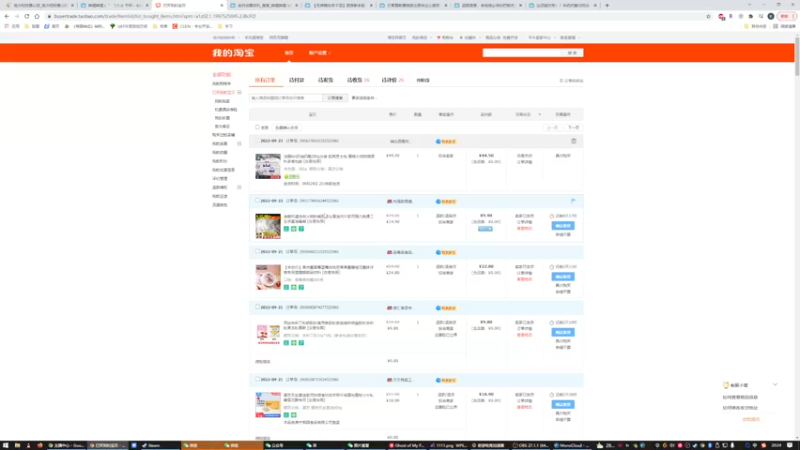The width and height of the screenshot is (800, 450).
Task: Open the browser extensions puzzle icon
Action: click(751, 16)
